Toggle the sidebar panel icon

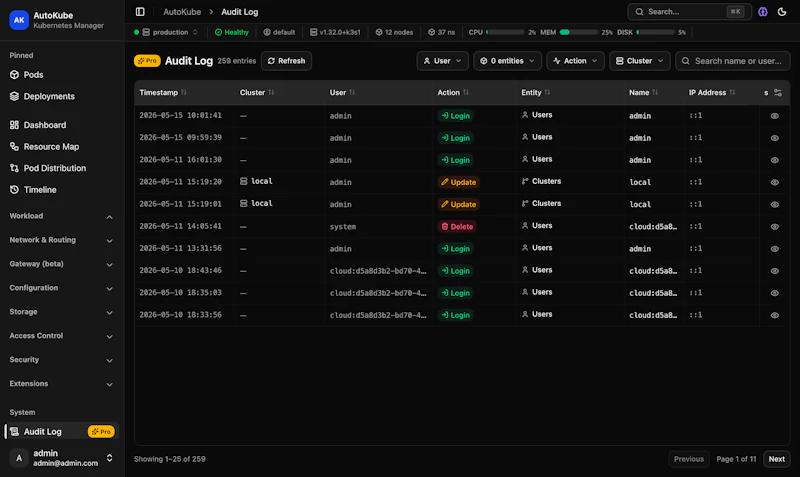tap(140, 12)
